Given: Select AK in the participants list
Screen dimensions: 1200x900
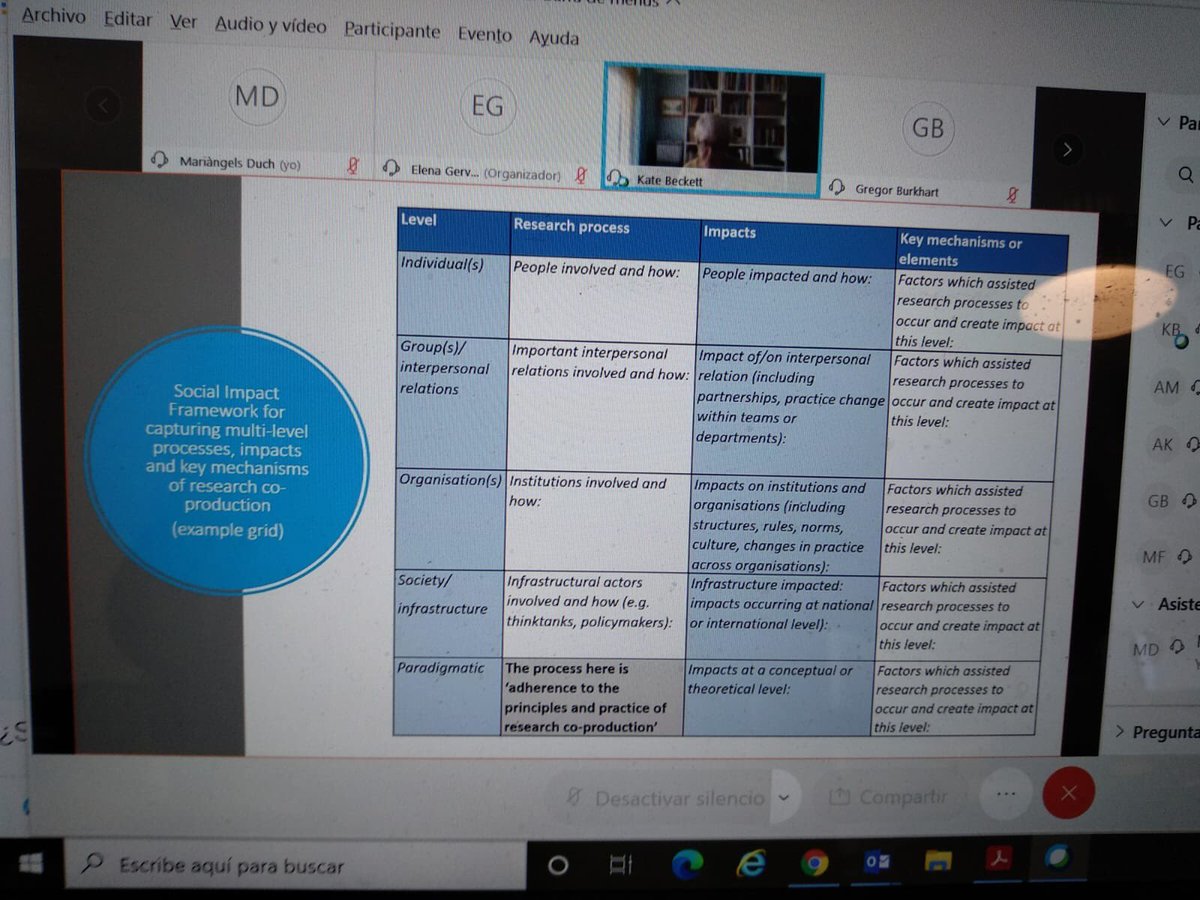Looking at the screenshot, I should point(1162,445).
